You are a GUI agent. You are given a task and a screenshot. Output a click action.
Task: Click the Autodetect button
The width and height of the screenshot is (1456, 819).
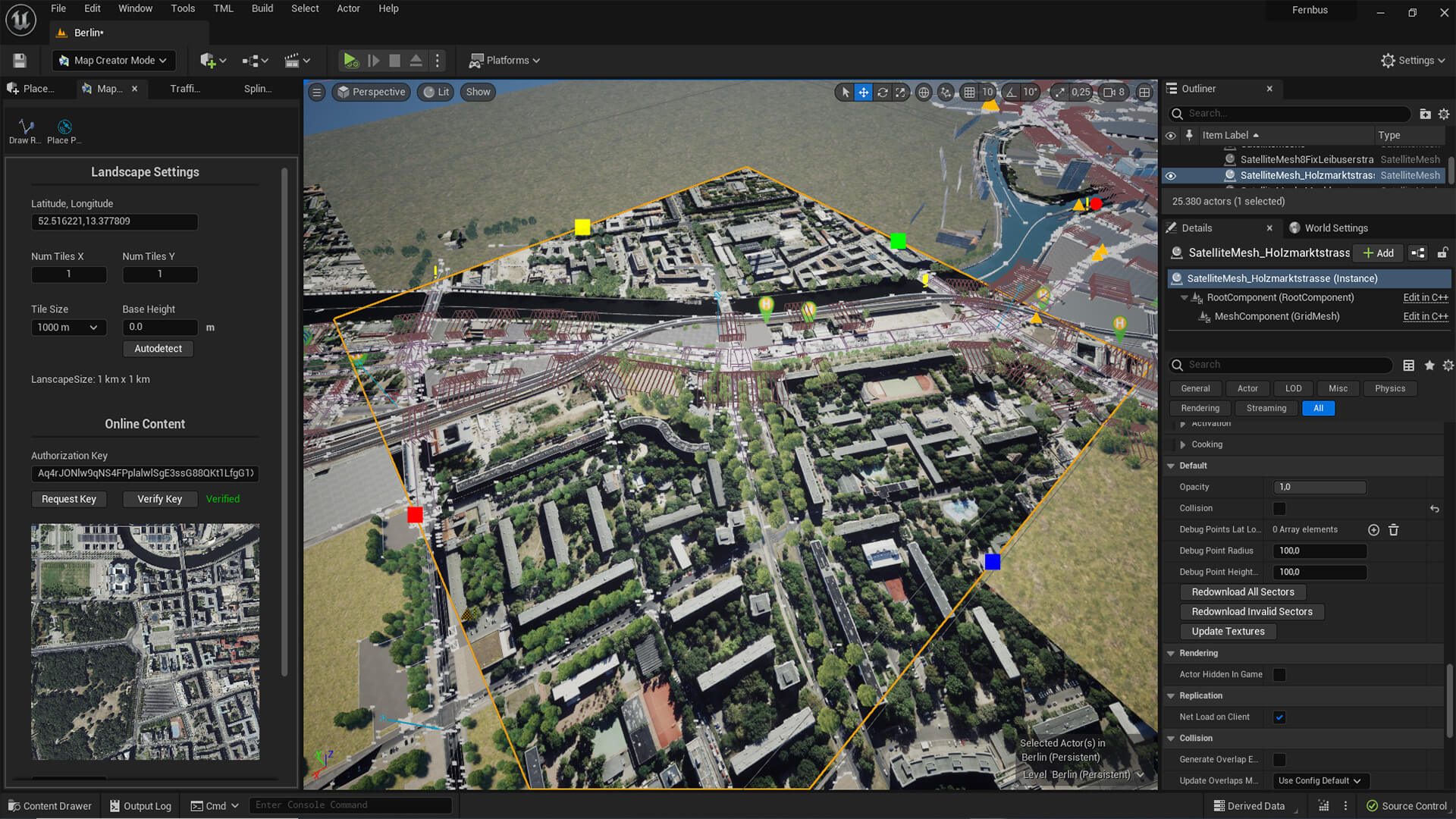coord(158,348)
